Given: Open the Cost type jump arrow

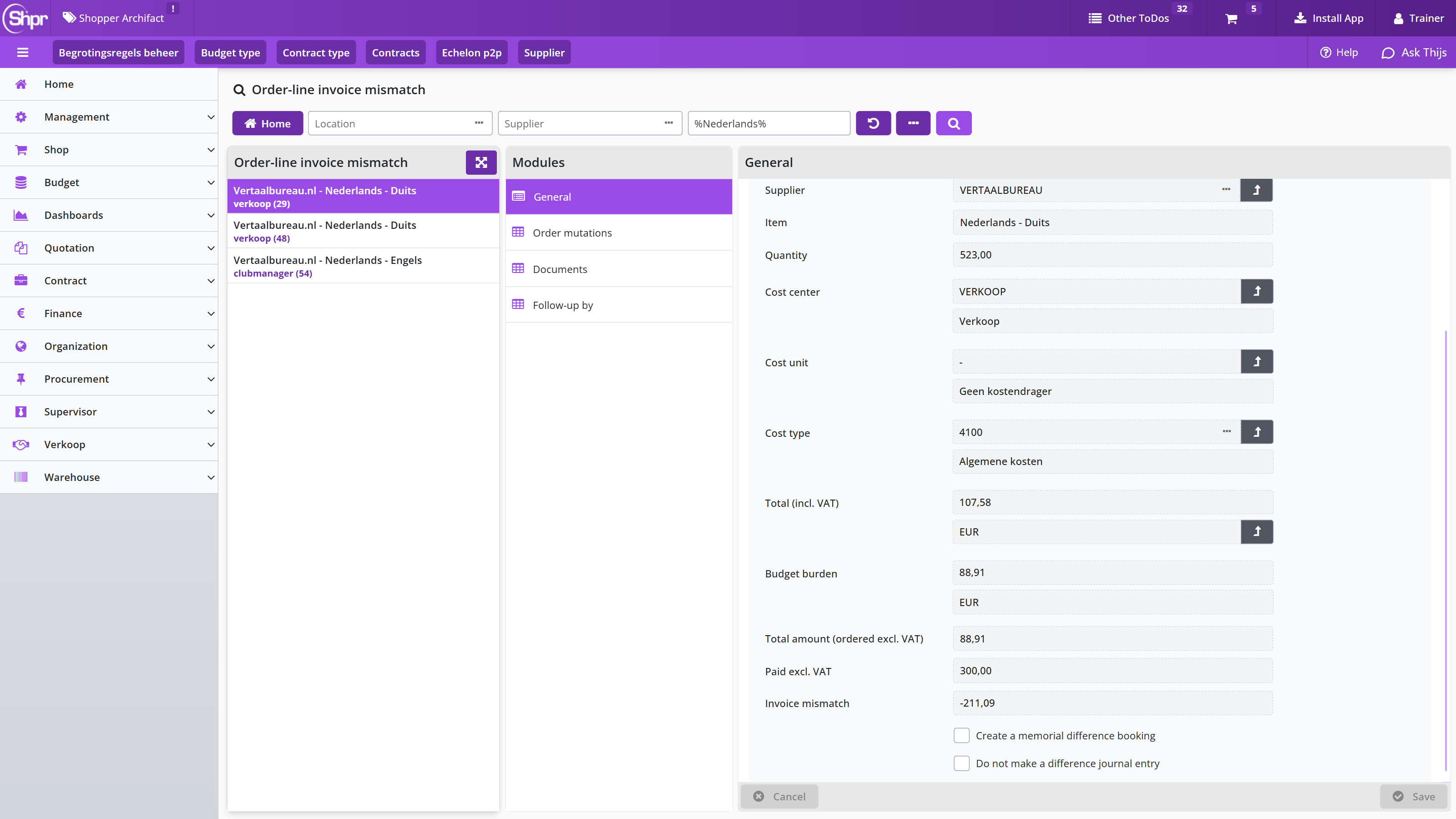Looking at the screenshot, I should (x=1257, y=432).
